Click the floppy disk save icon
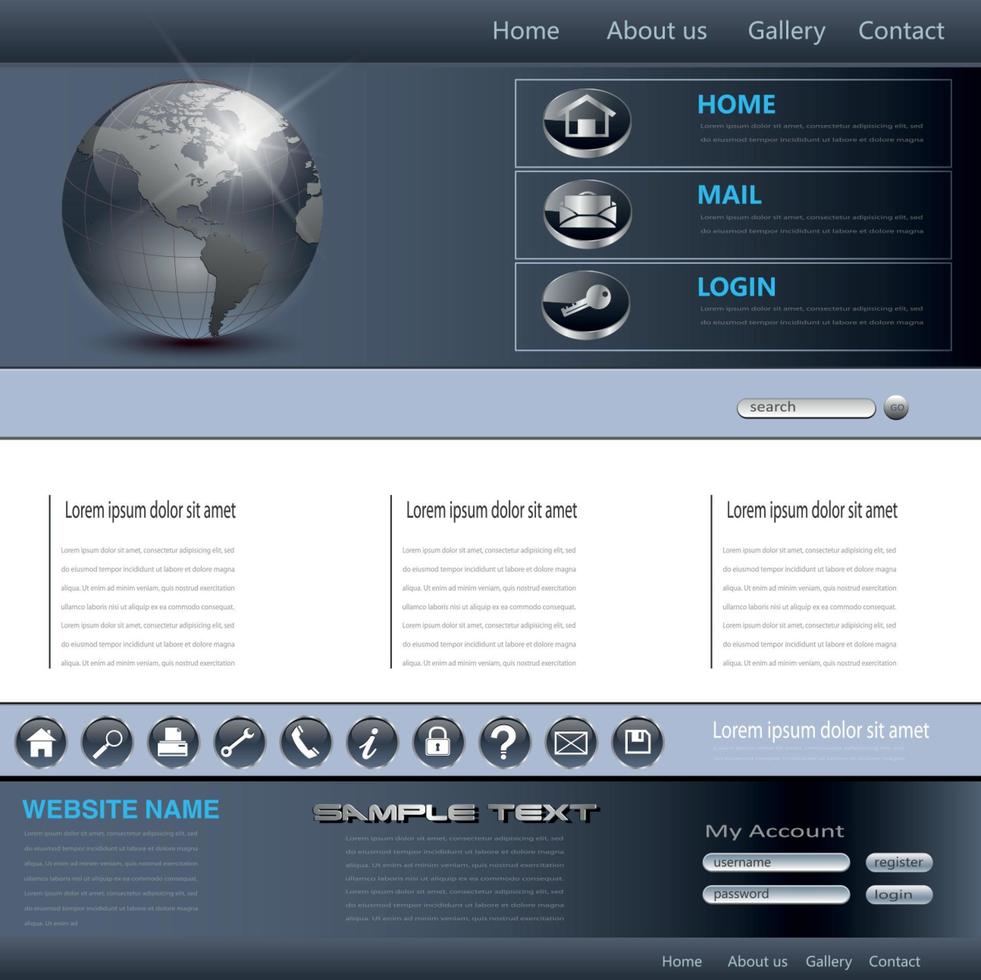The width and height of the screenshot is (981, 980). [637, 742]
